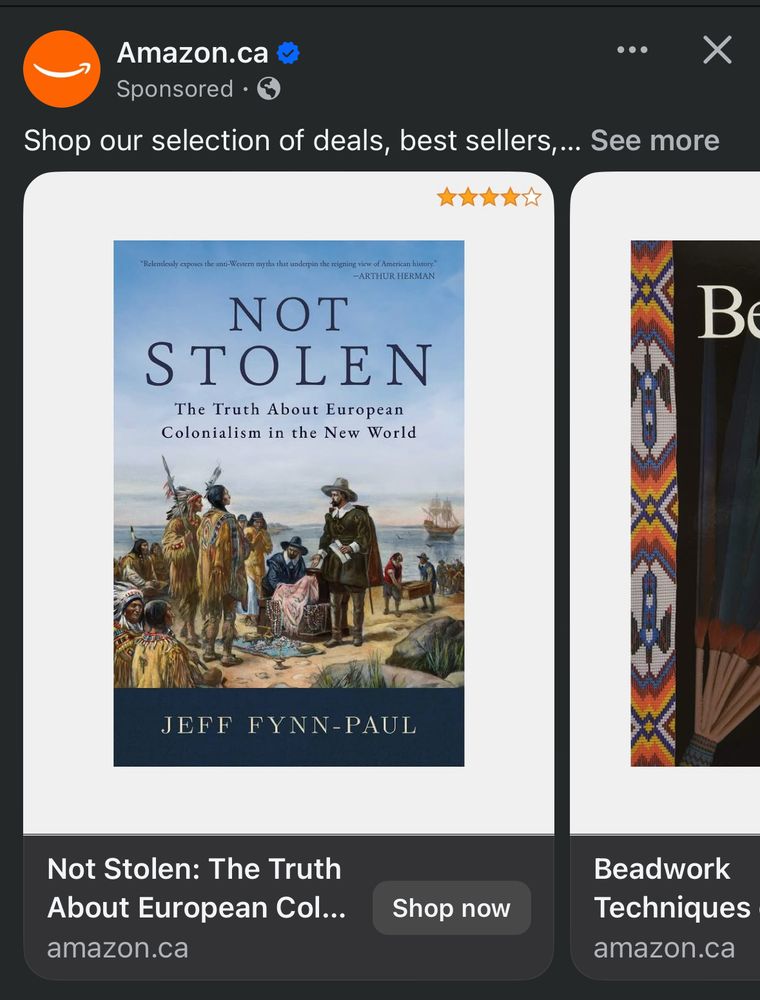Click the Not Stolen product title
Image resolution: width=760 pixels, height=1000 pixels.
196,888
